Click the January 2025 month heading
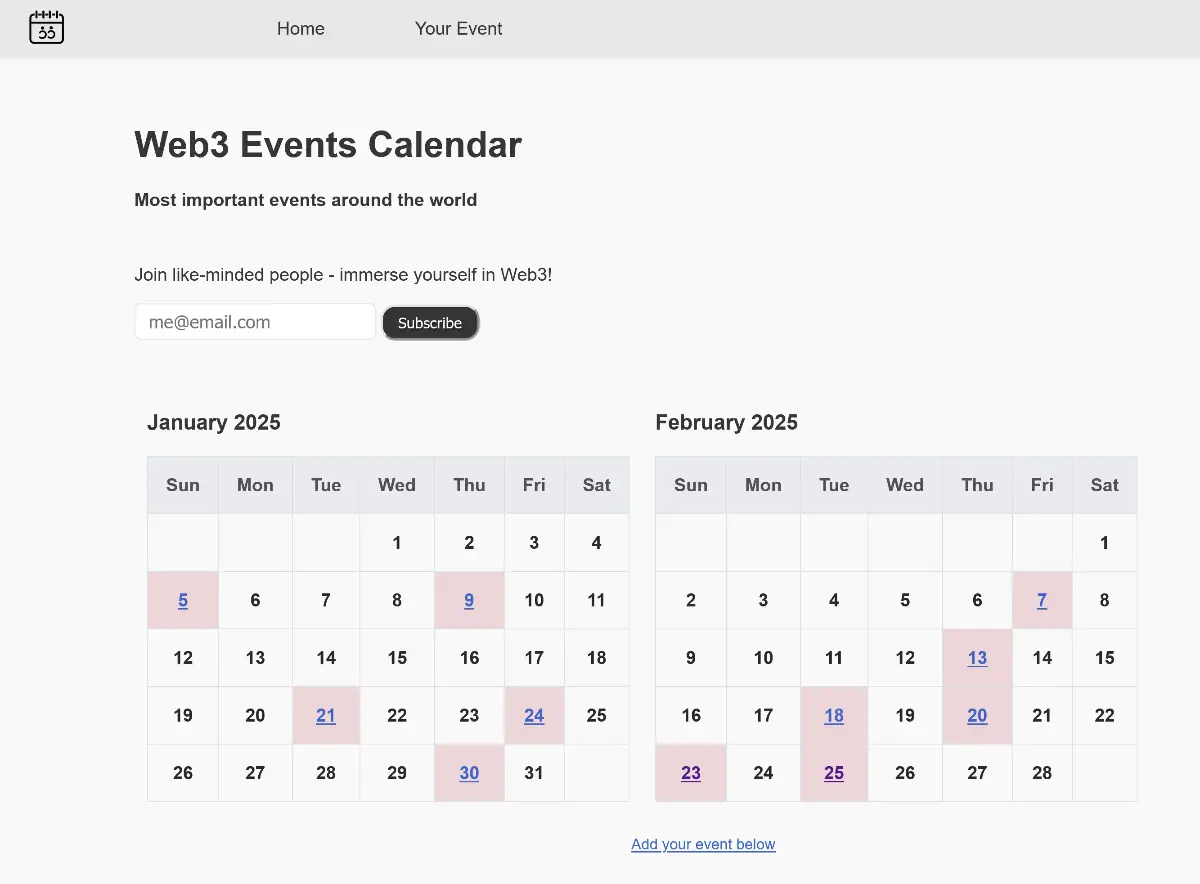 (214, 422)
